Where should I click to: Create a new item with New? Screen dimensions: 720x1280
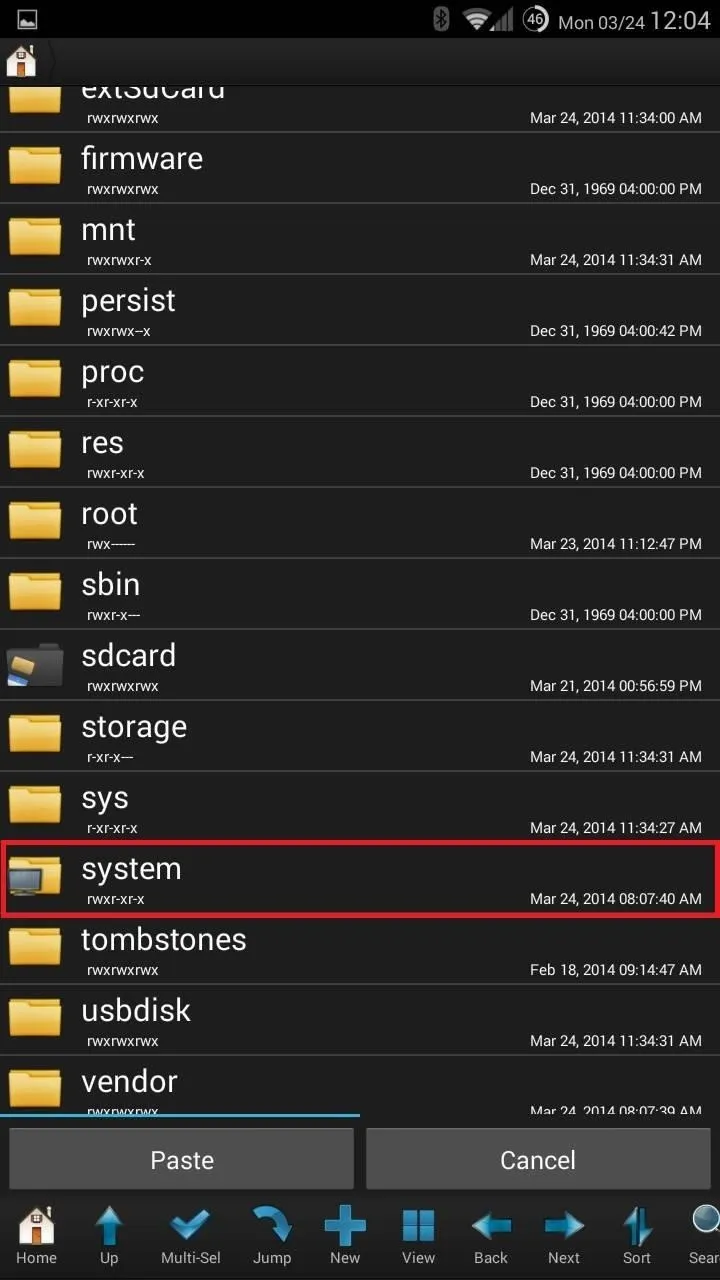345,1236
